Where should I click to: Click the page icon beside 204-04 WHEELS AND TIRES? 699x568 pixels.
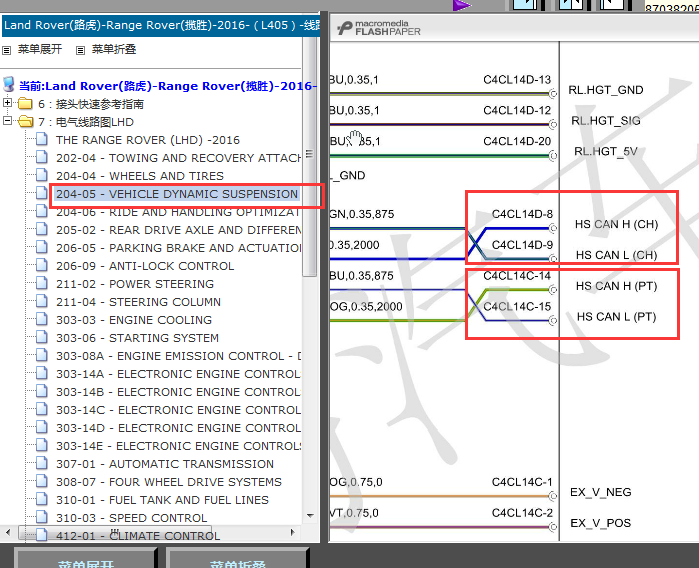[x=42, y=175]
